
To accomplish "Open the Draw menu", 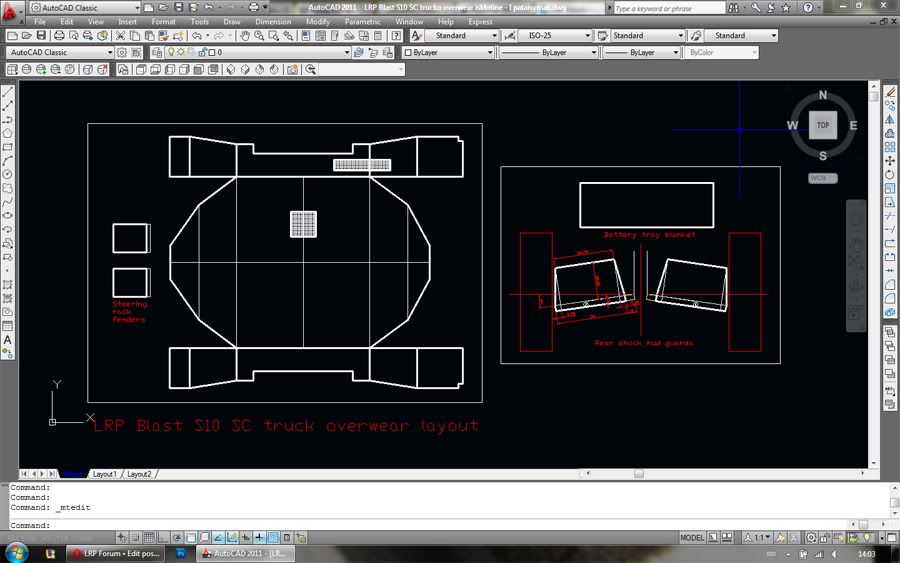I will pos(232,22).
